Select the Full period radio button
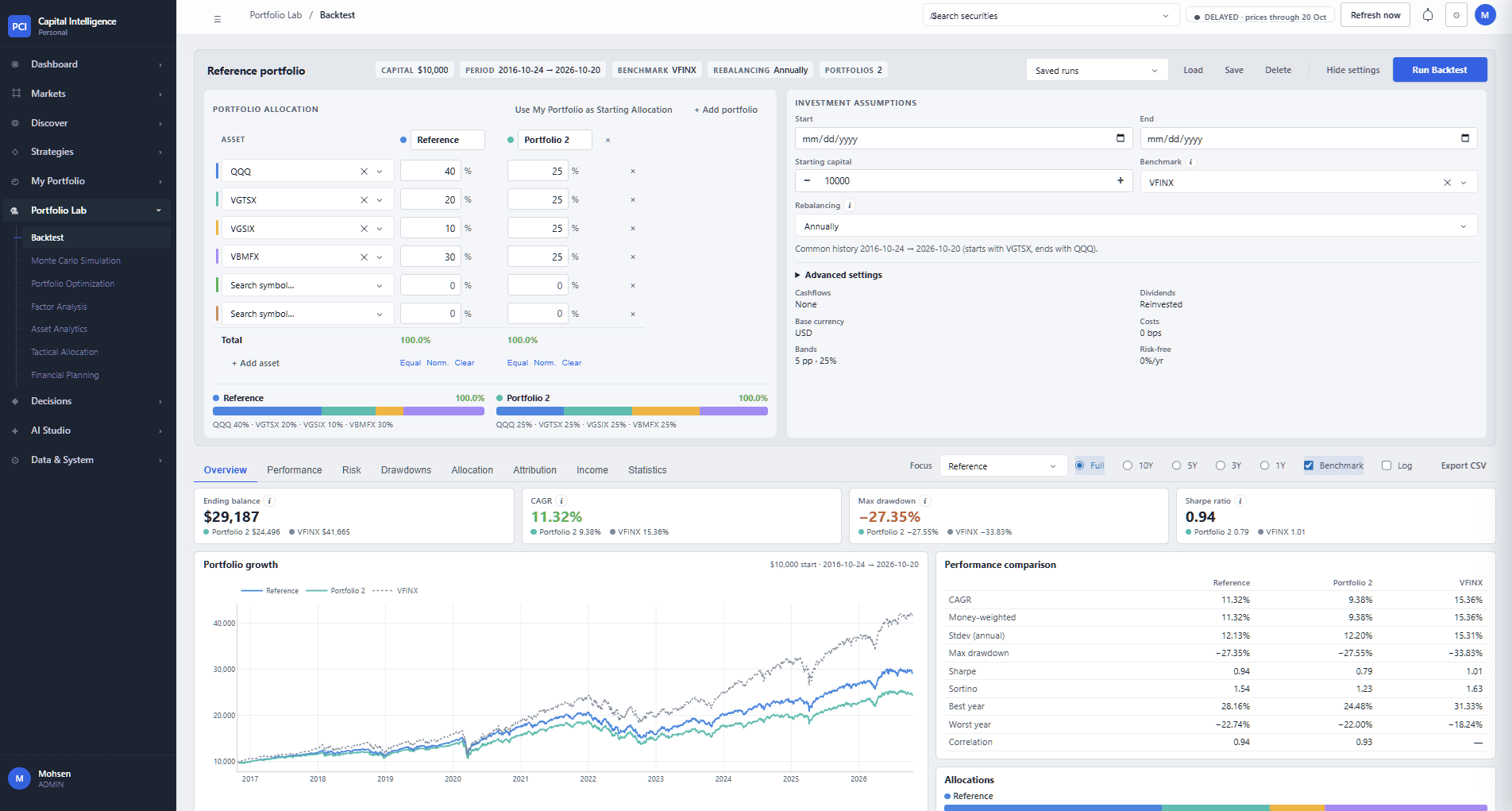1512x811 pixels. (1080, 465)
